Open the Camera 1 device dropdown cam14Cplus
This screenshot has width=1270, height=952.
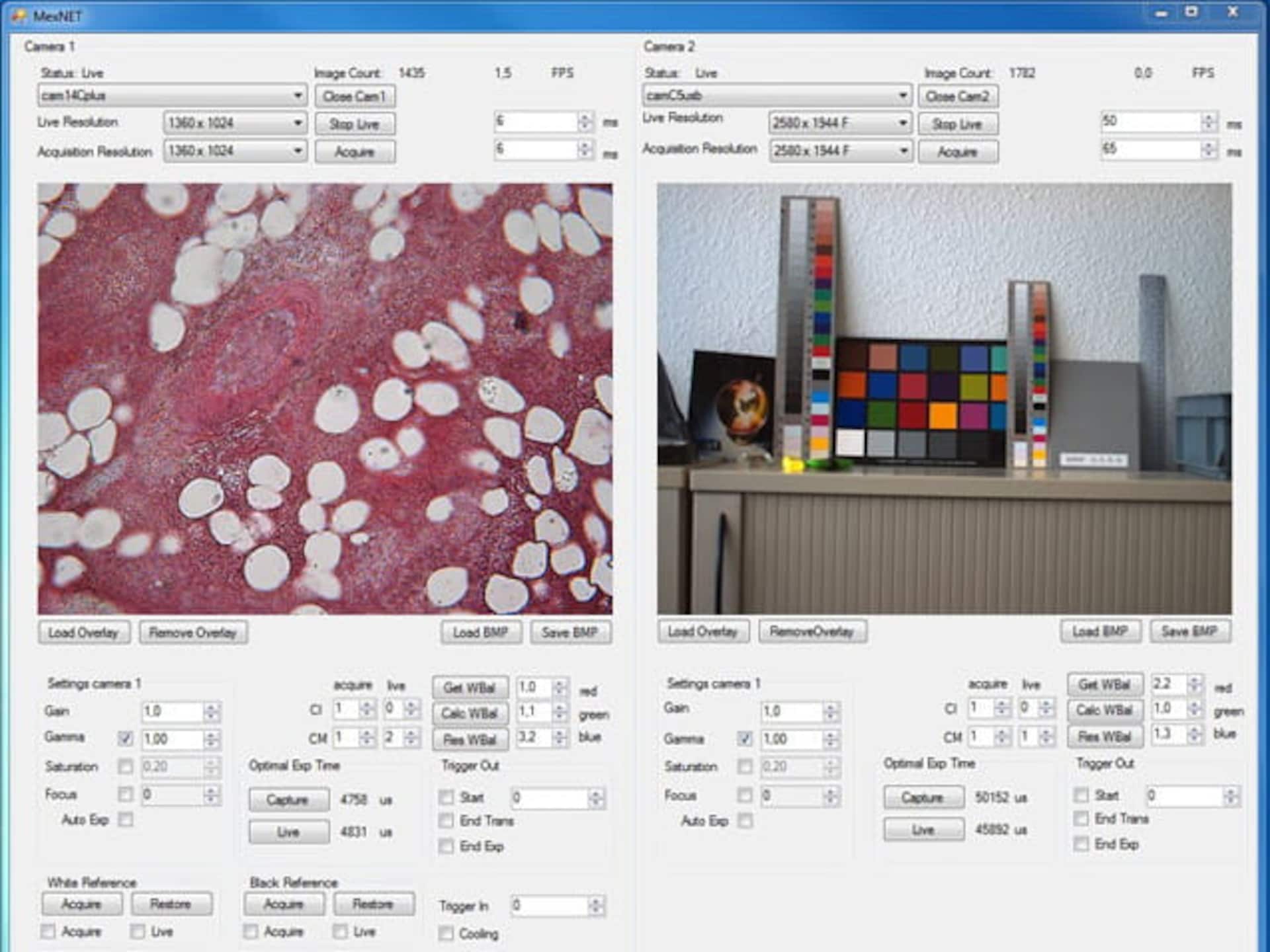(171, 95)
